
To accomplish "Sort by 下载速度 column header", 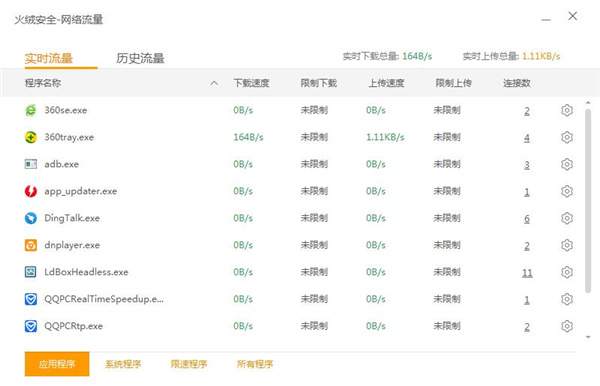I will click(x=251, y=83).
